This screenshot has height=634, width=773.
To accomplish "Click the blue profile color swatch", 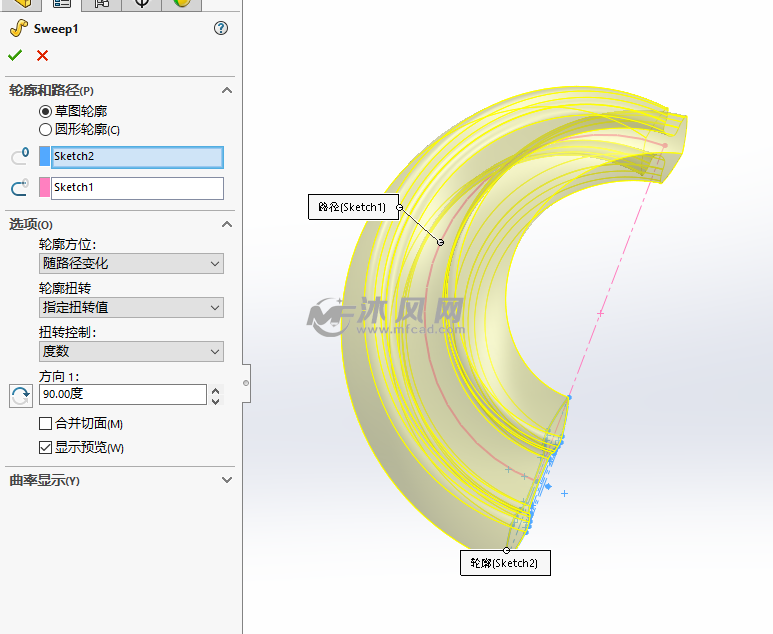I will pyautogui.click(x=44, y=157).
